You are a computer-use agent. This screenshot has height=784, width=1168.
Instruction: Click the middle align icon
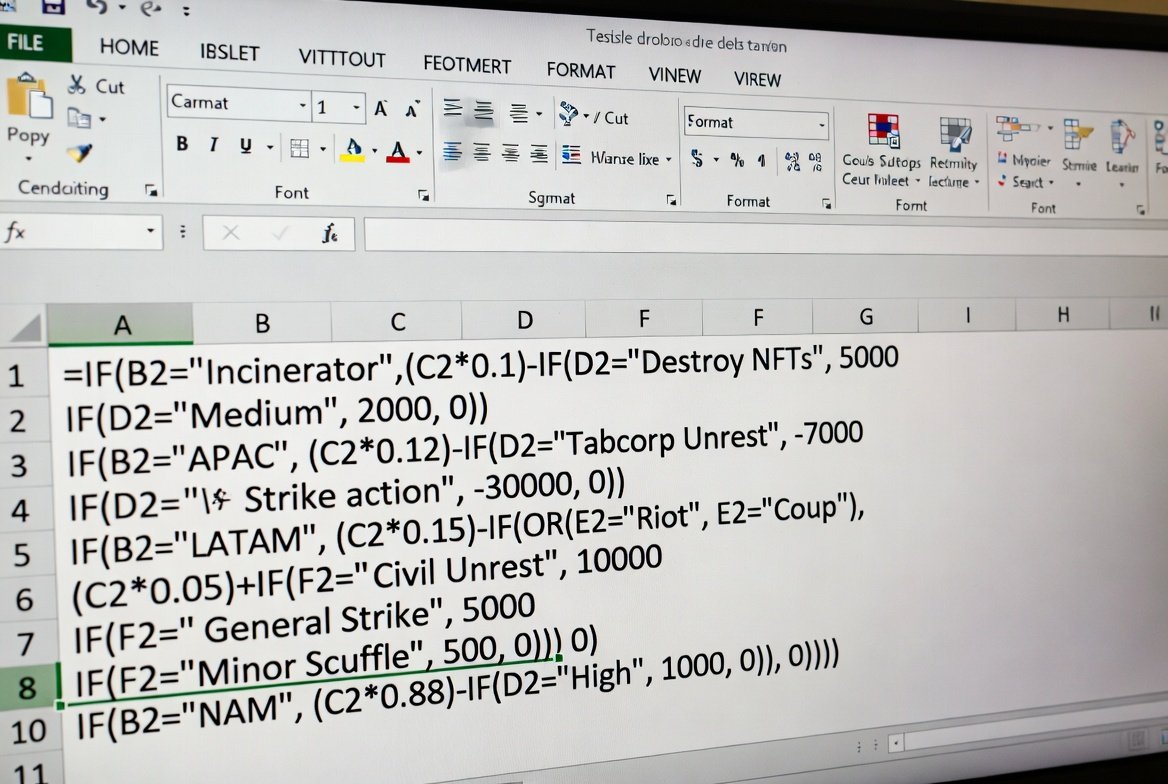pyautogui.click(x=484, y=111)
